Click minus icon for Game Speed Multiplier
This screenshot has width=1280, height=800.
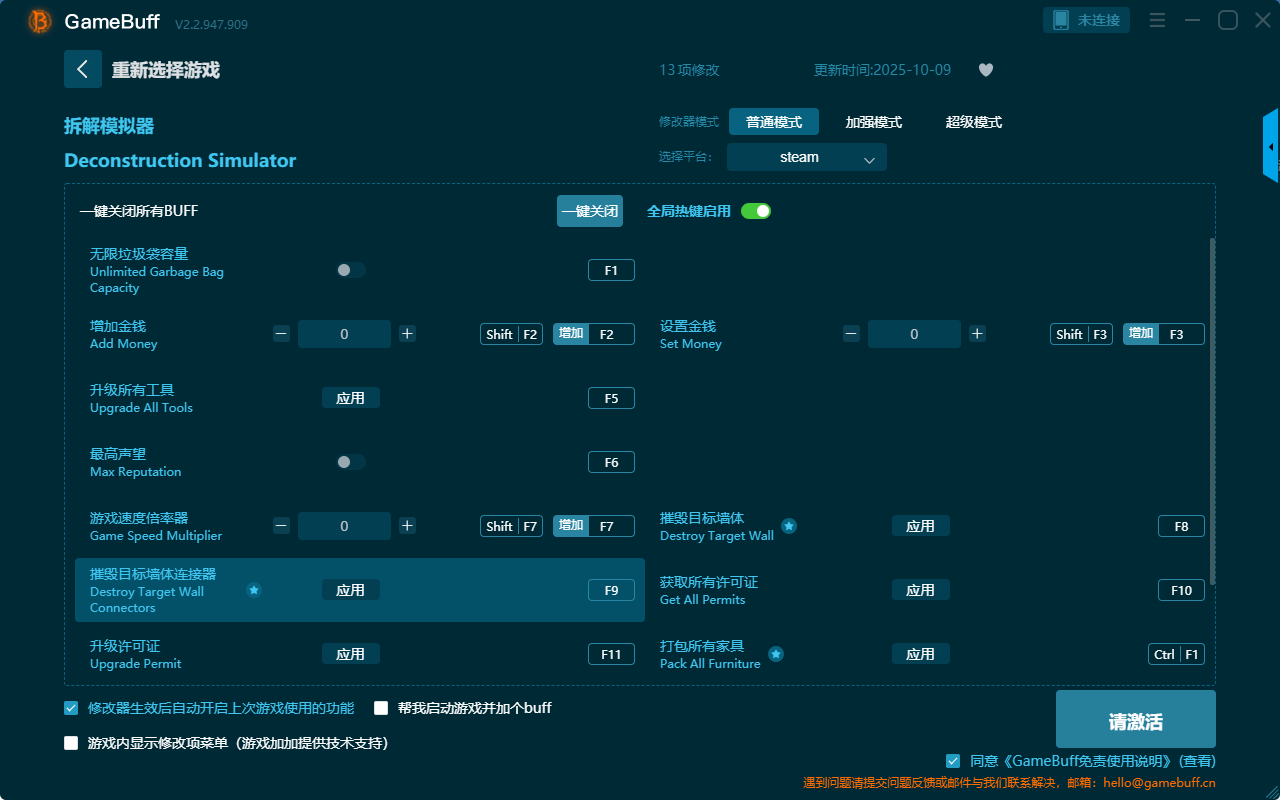pos(282,526)
